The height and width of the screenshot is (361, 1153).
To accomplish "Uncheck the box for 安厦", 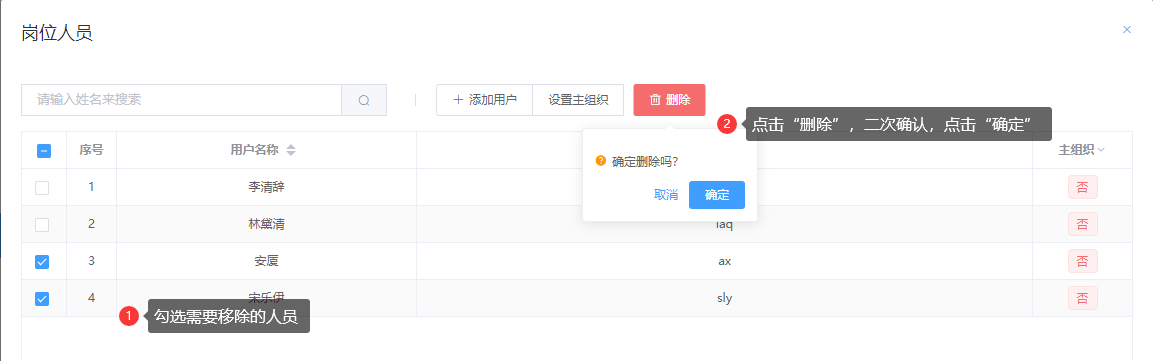I will (x=43, y=261).
